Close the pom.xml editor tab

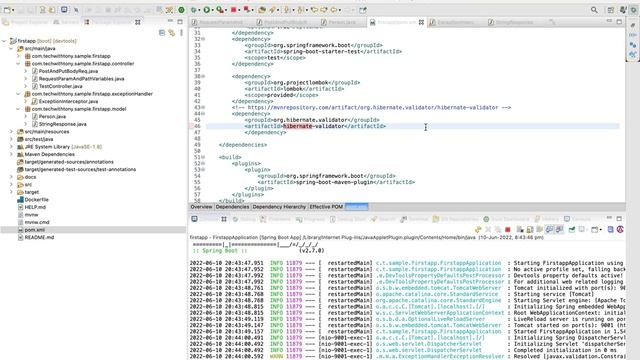tap(421, 22)
